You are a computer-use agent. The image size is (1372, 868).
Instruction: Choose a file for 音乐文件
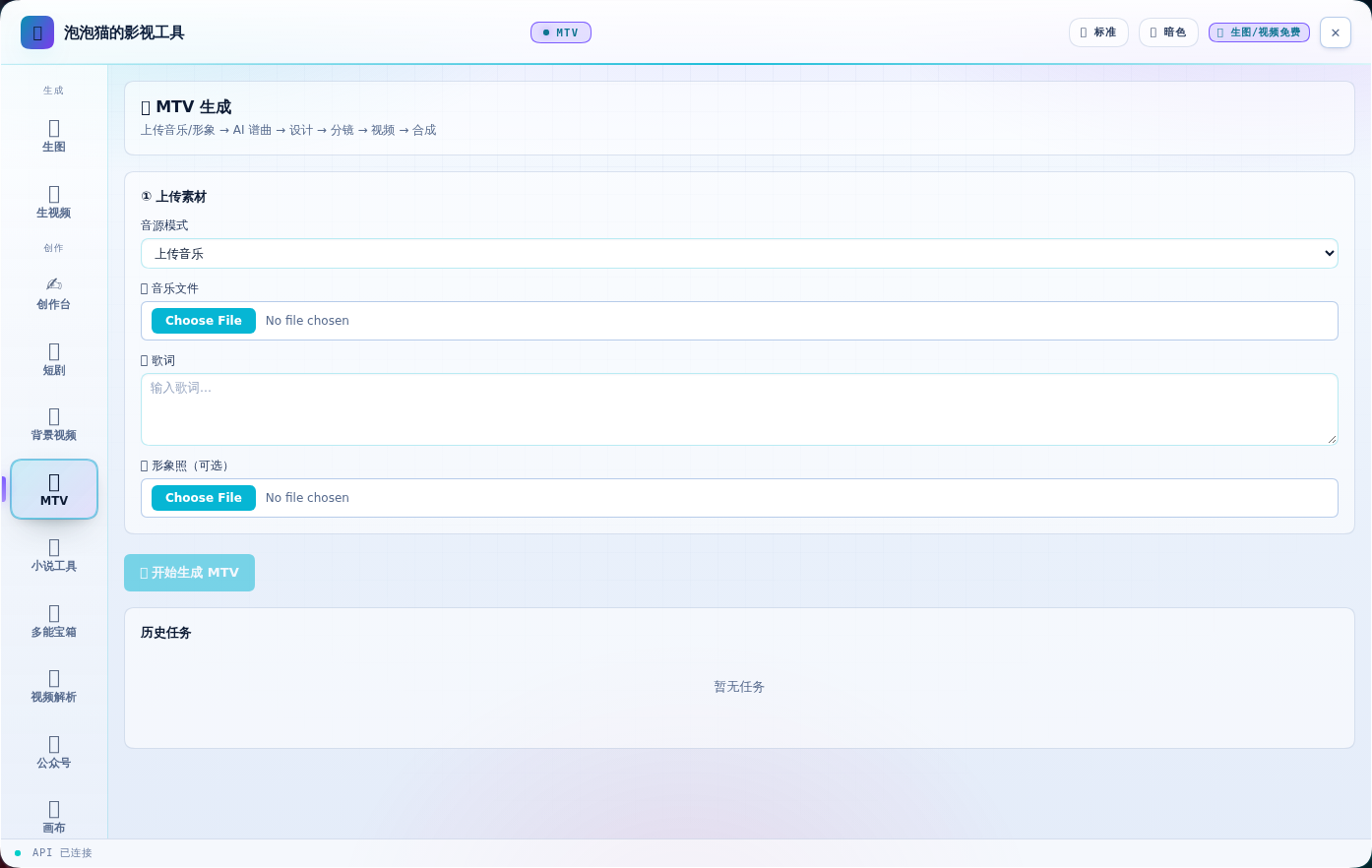[204, 321]
